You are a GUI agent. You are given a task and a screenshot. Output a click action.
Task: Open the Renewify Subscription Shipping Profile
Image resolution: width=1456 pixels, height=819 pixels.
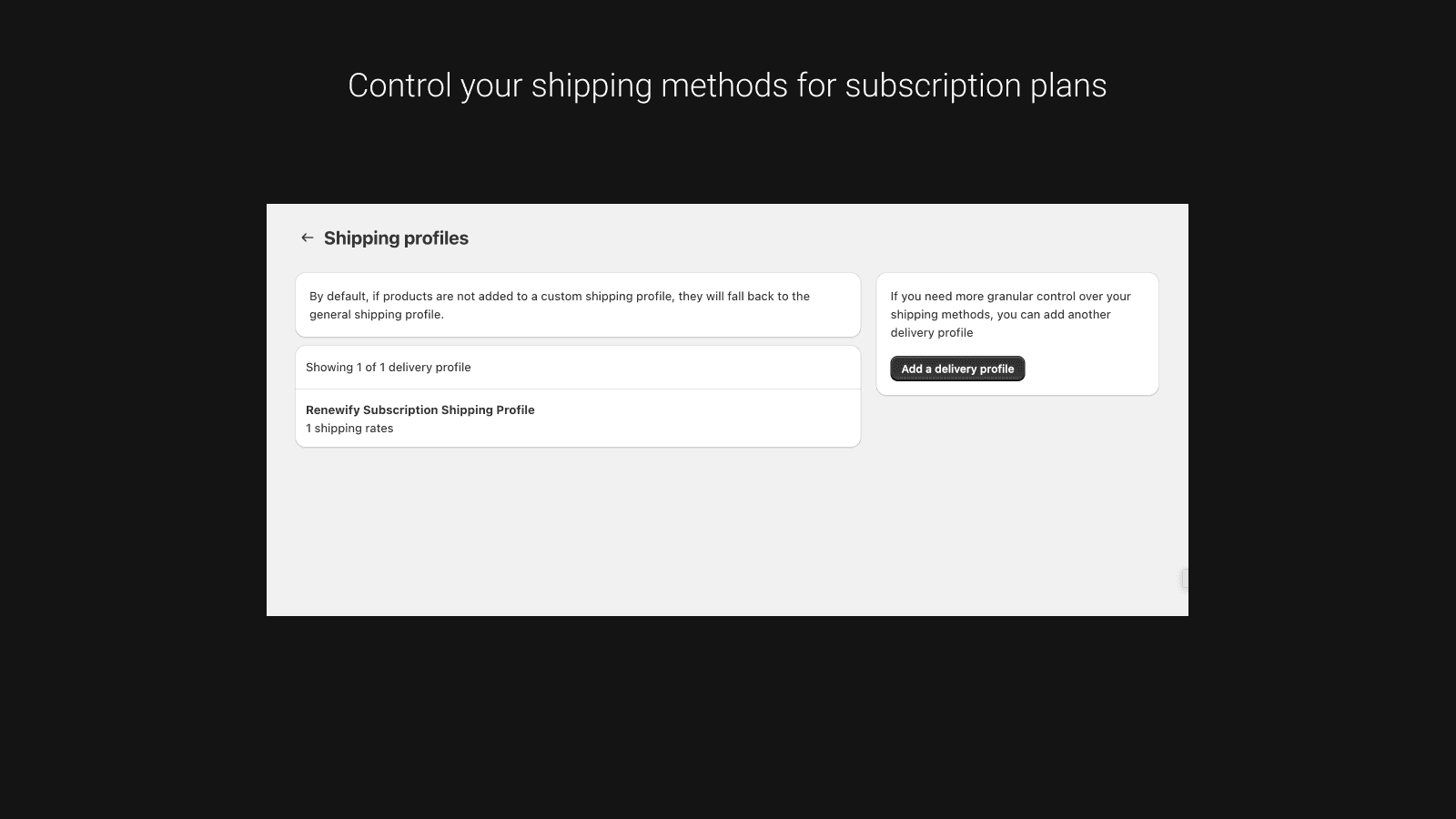[420, 410]
